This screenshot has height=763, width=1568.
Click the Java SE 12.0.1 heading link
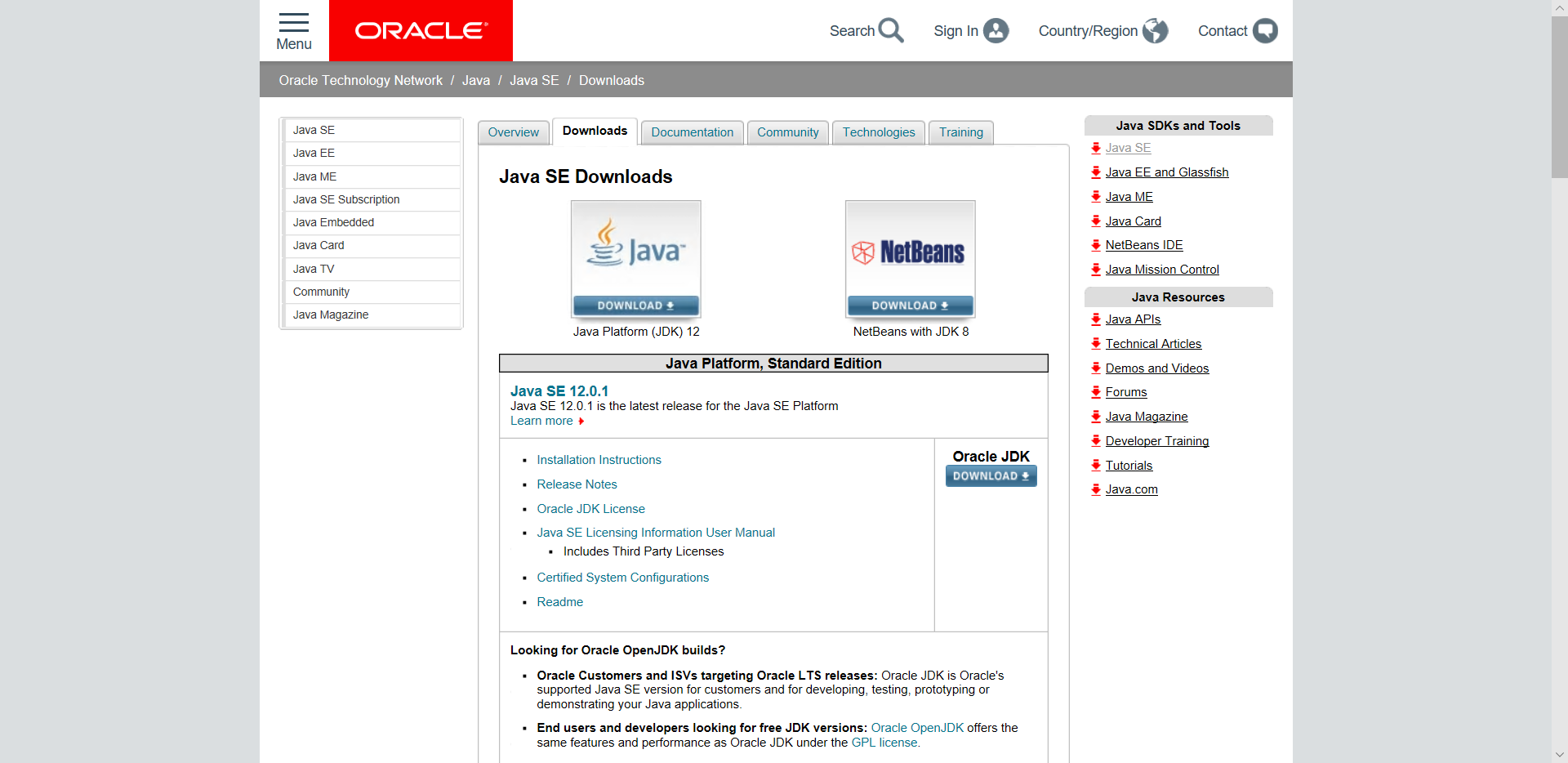click(559, 391)
